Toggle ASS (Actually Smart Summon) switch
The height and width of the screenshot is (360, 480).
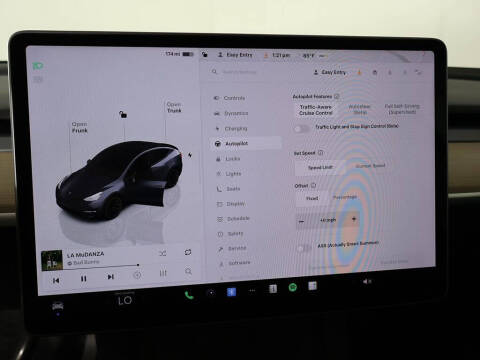point(304,248)
